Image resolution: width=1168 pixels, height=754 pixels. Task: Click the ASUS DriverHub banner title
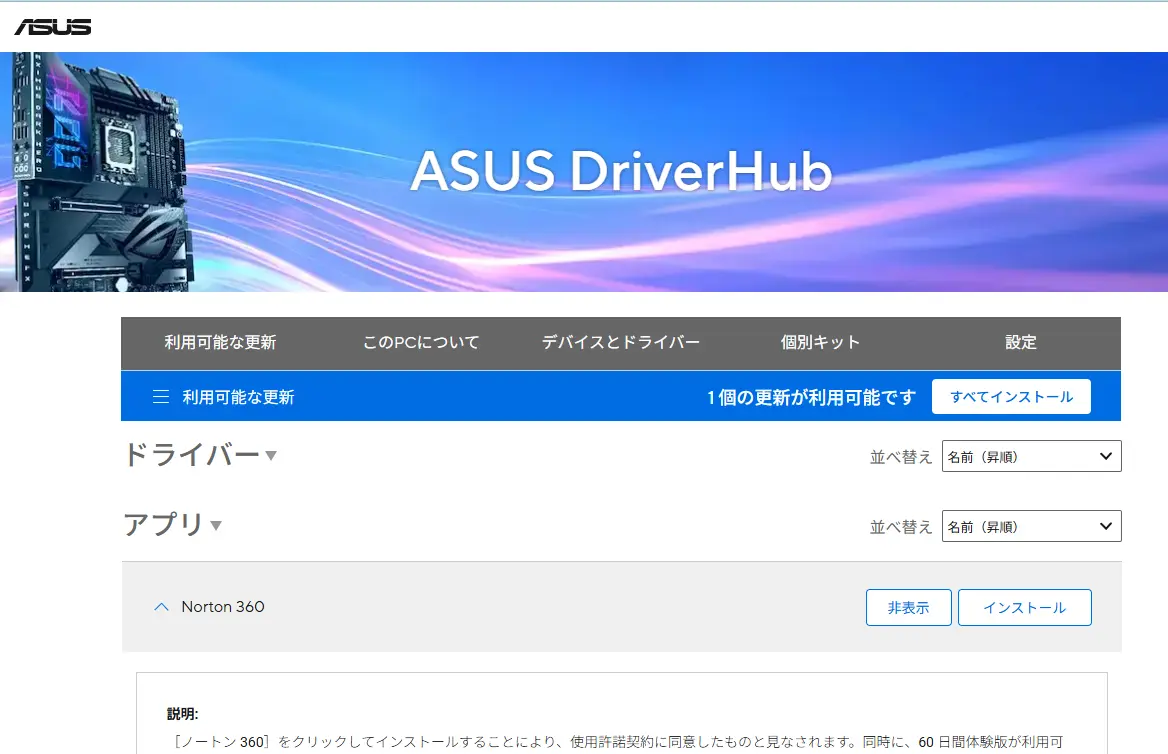620,171
